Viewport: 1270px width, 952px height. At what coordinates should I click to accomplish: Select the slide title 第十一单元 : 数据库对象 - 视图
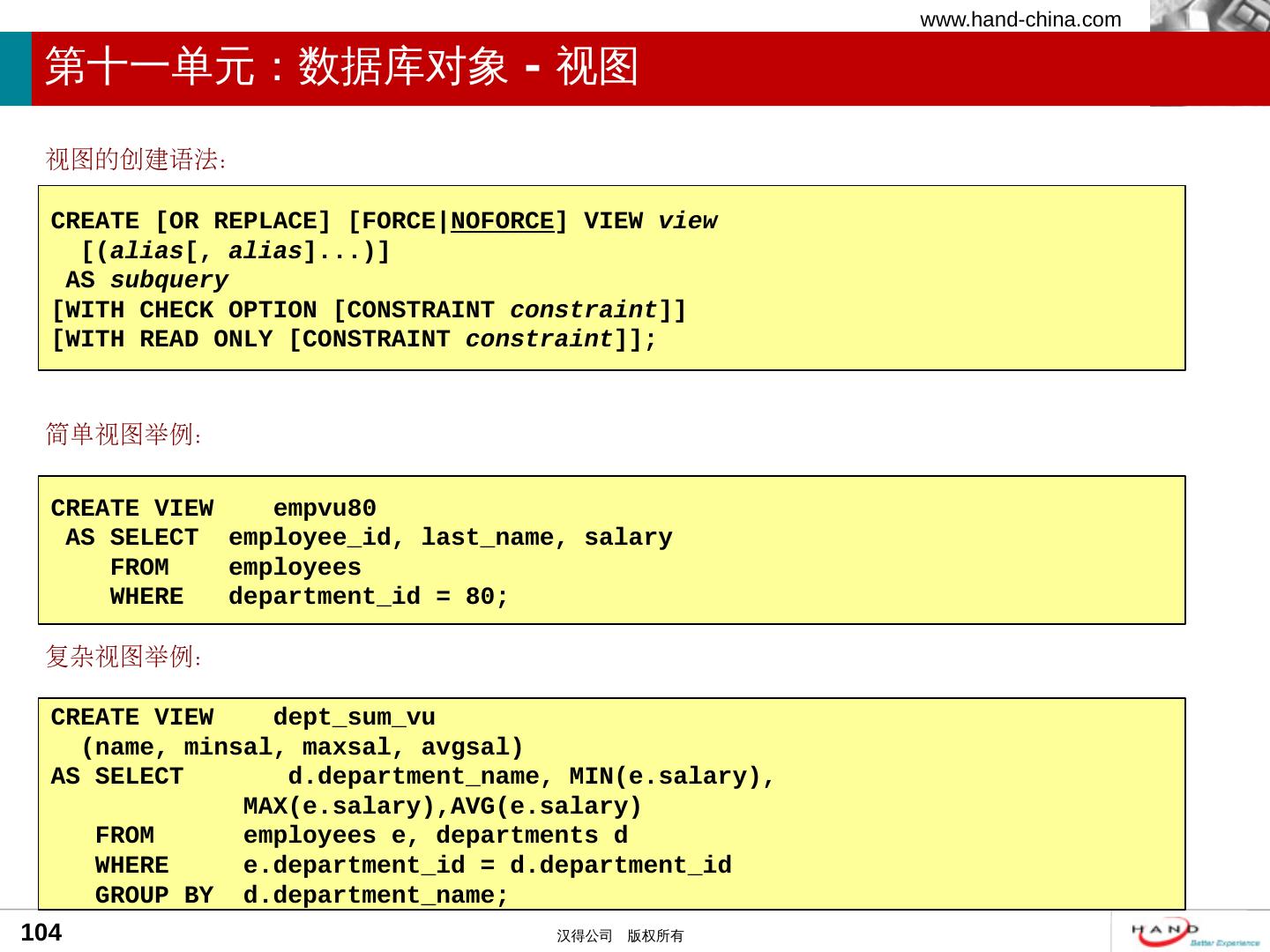(341, 67)
